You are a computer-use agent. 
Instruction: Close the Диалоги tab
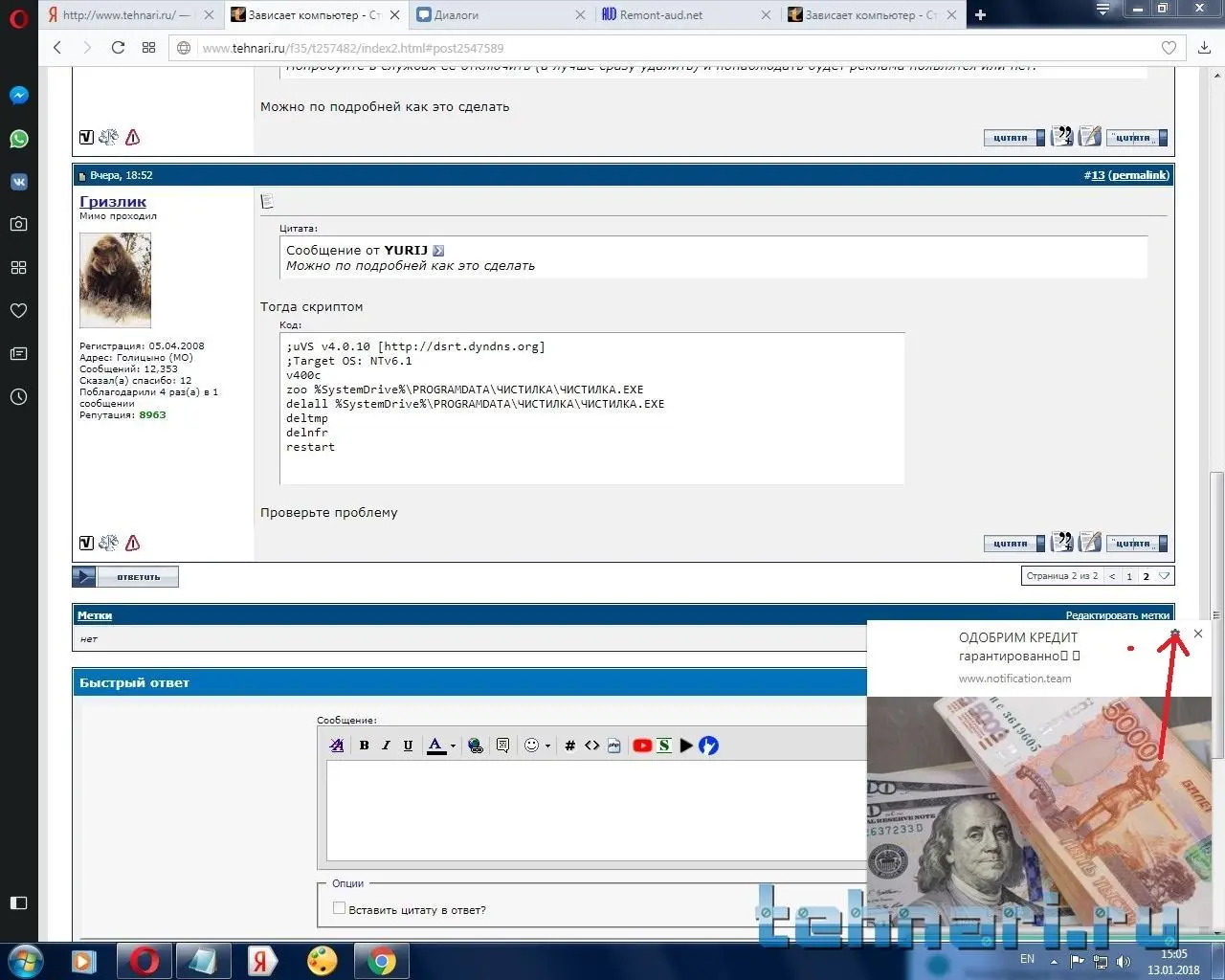point(581,15)
